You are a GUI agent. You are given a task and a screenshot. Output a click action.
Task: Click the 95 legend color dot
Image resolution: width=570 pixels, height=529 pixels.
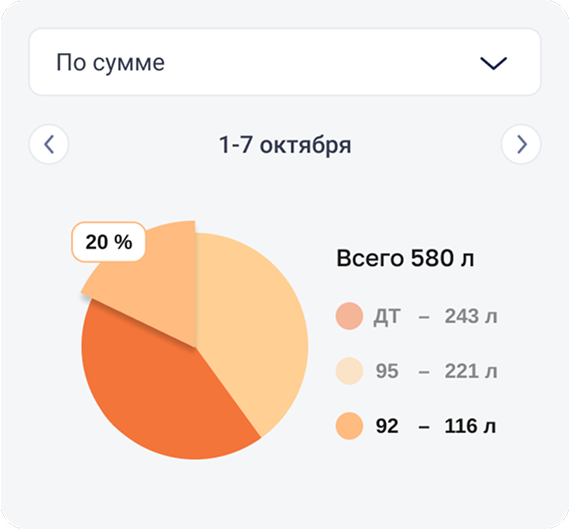[349, 371]
